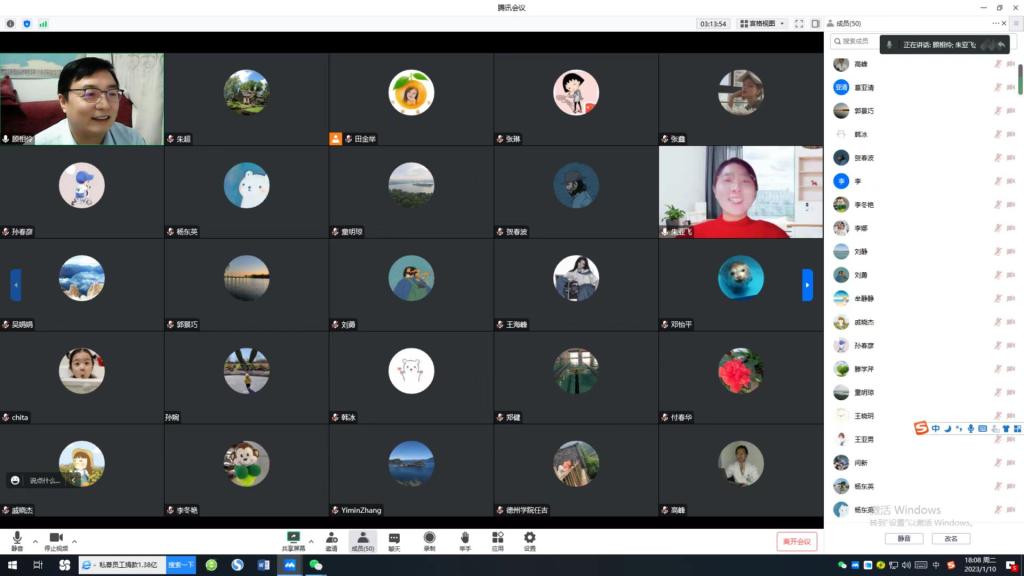Screen dimensions: 1024x576
Task: Open WeChat from the Windows taskbar
Action: 315,565
